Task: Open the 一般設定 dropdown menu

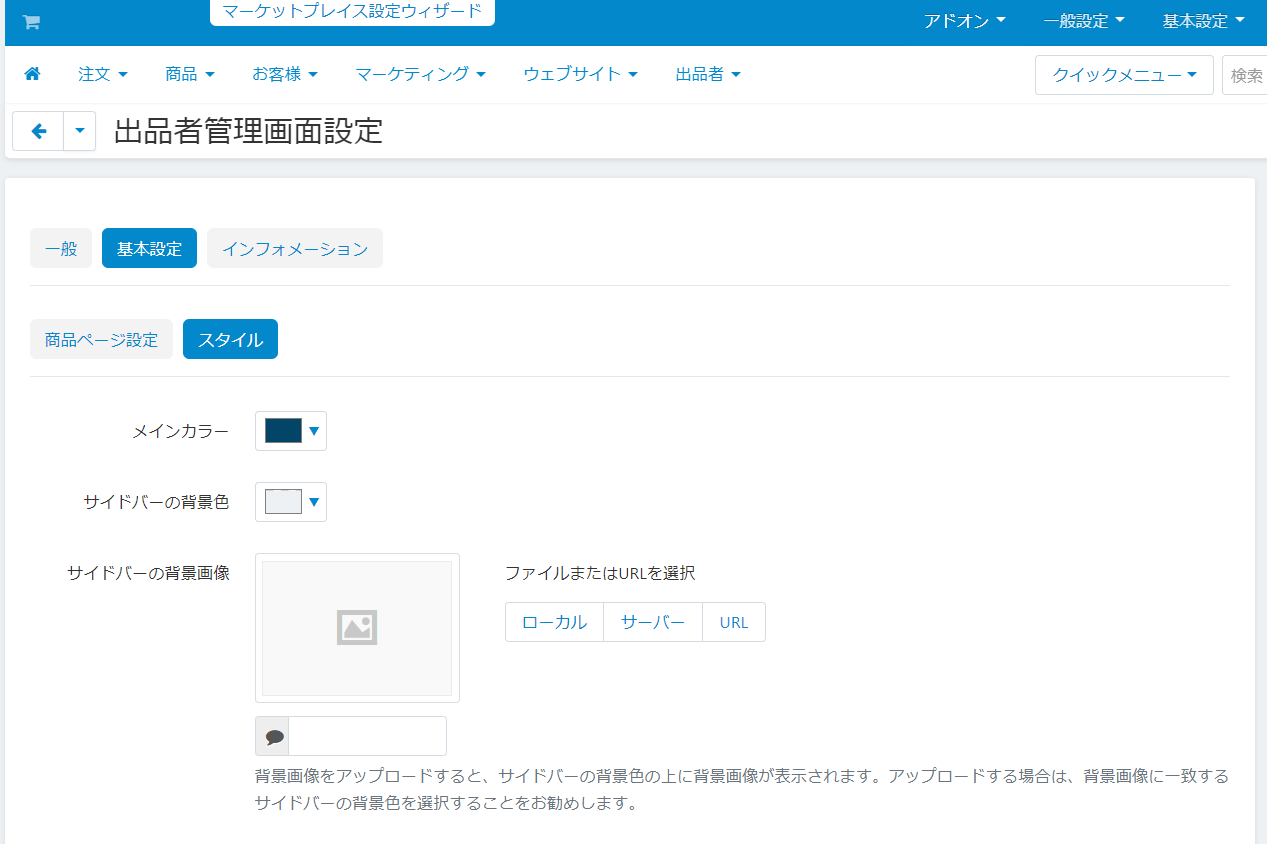Action: tap(1083, 21)
